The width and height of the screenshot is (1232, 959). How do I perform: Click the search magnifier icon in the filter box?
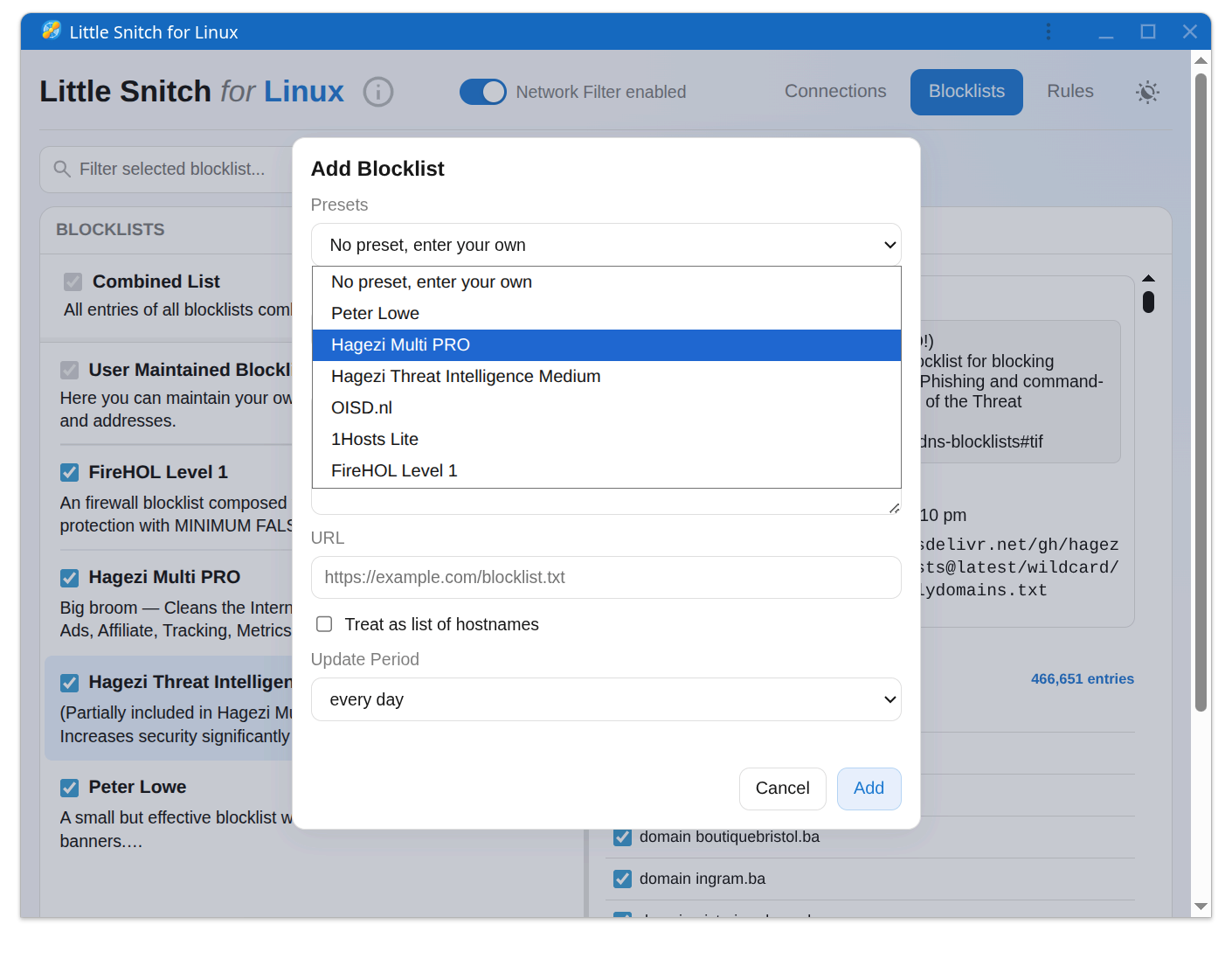click(62, 169)
